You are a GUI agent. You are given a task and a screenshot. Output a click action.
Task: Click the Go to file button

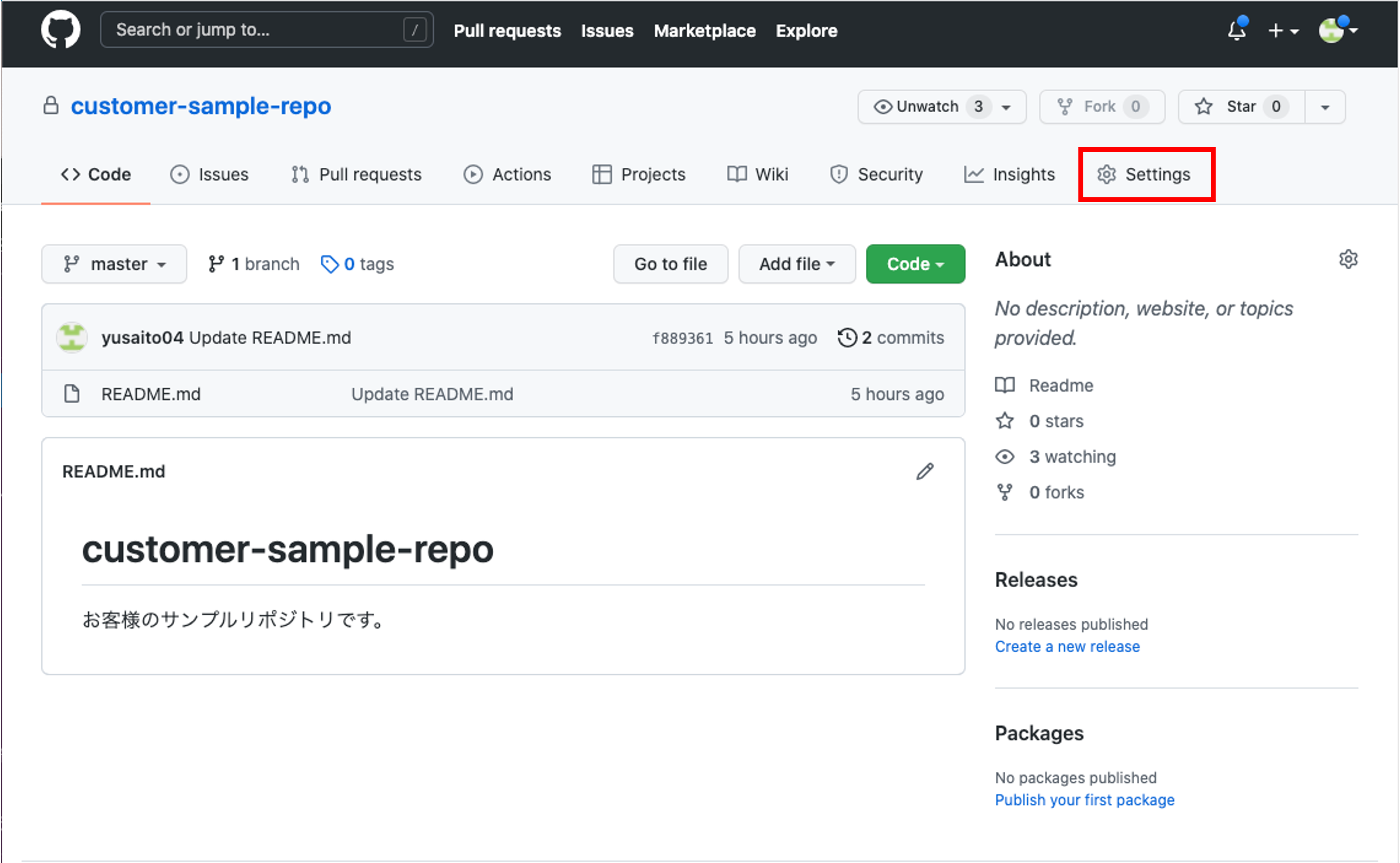[x=671, y=264]
